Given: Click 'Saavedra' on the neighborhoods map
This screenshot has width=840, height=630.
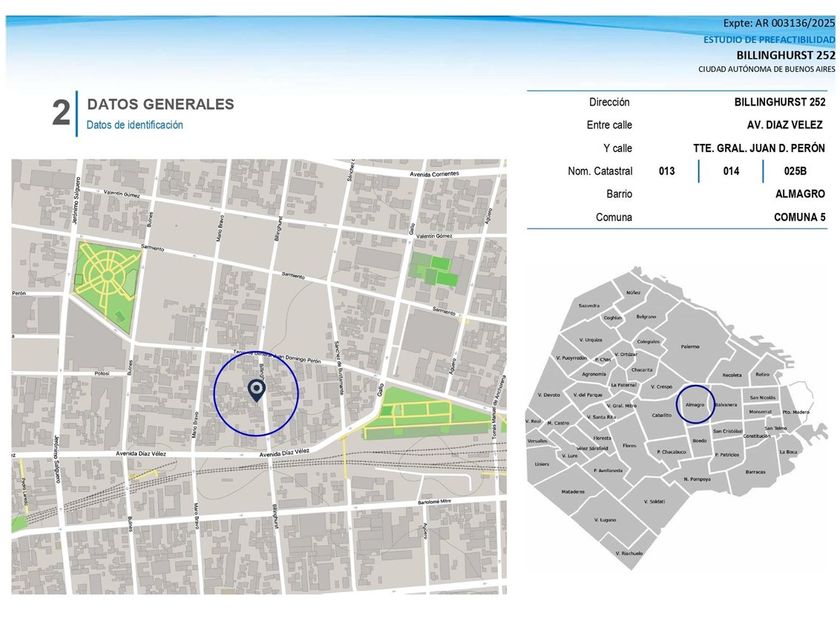Looking at the screenshot, I should point(589,305).
